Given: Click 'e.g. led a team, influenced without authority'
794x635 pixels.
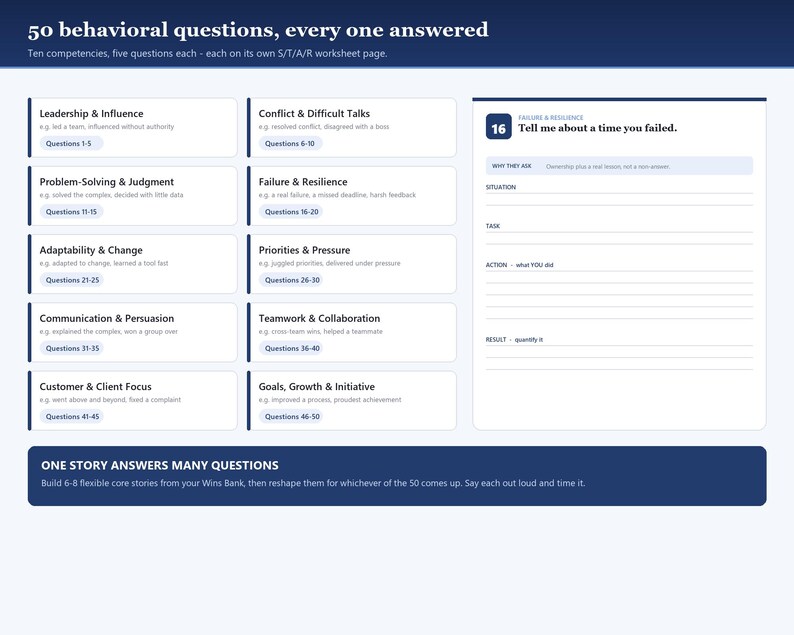Looking at the screenshot, I should pos(107,127).
